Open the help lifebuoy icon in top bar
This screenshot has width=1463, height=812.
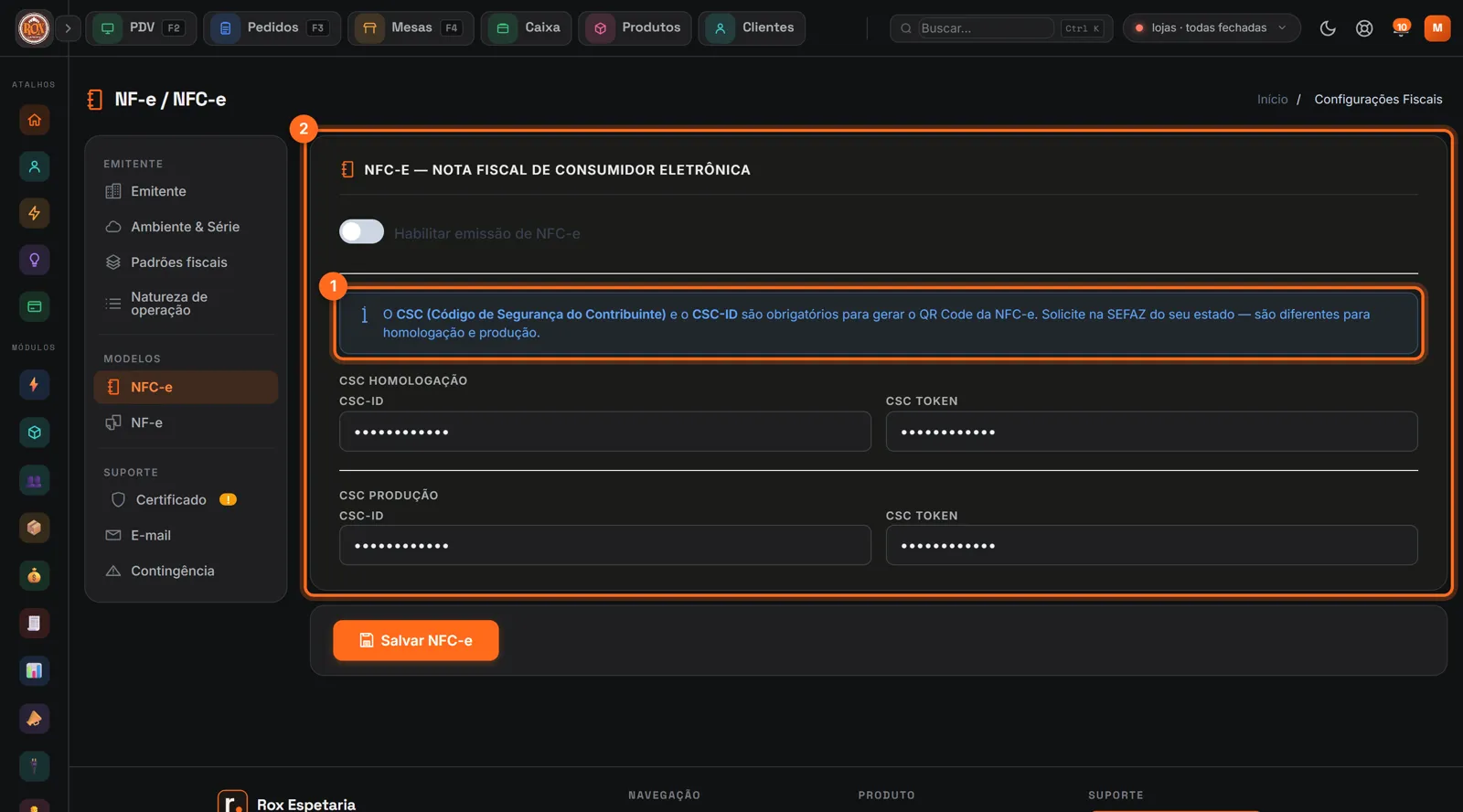coord(1364,28)
